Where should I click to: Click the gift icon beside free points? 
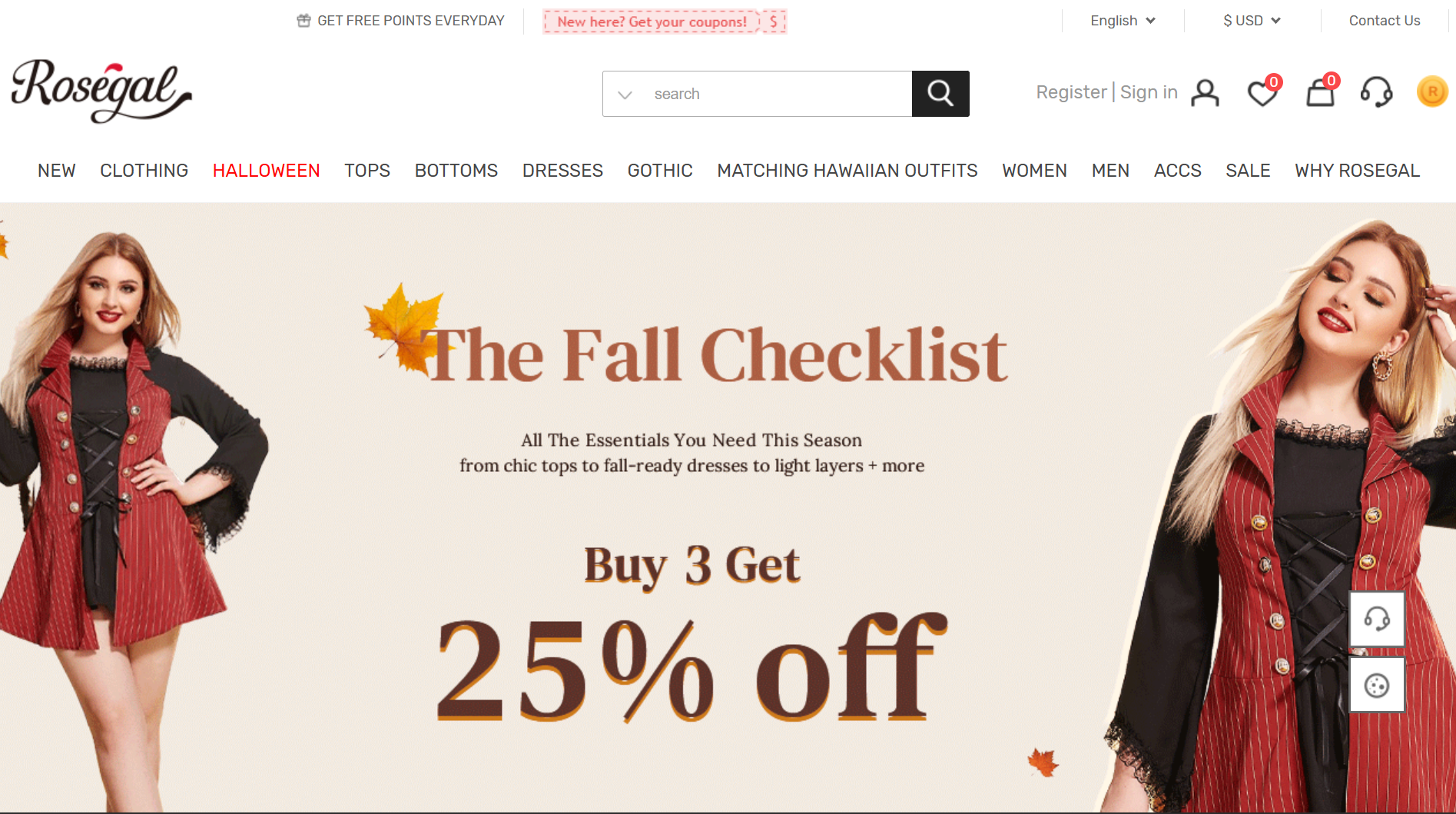[x=303, y=21]
